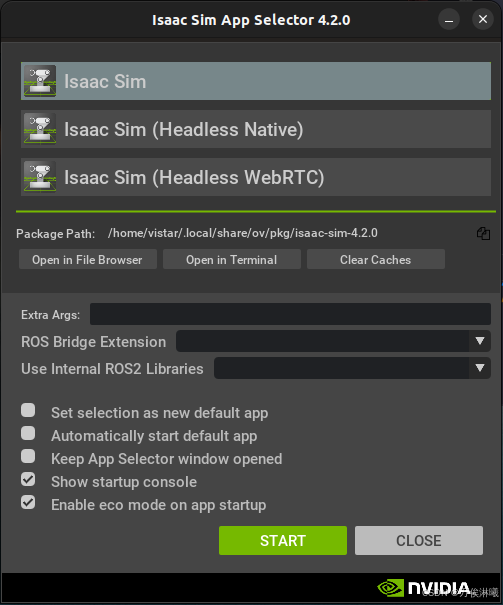This screenshot has width=503, height=605.
Task: Focus the Extra Args input field
Action: pos(290,314)
